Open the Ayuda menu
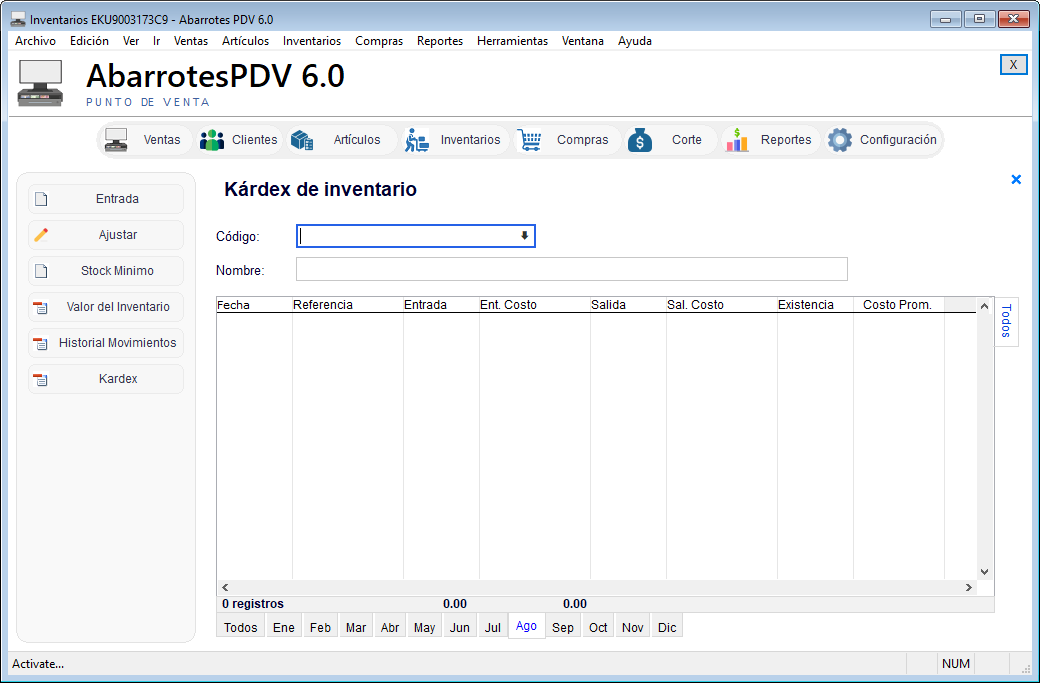Viewport: 1040px width, 683px height. pyautogui.click(x=635, y=41)
